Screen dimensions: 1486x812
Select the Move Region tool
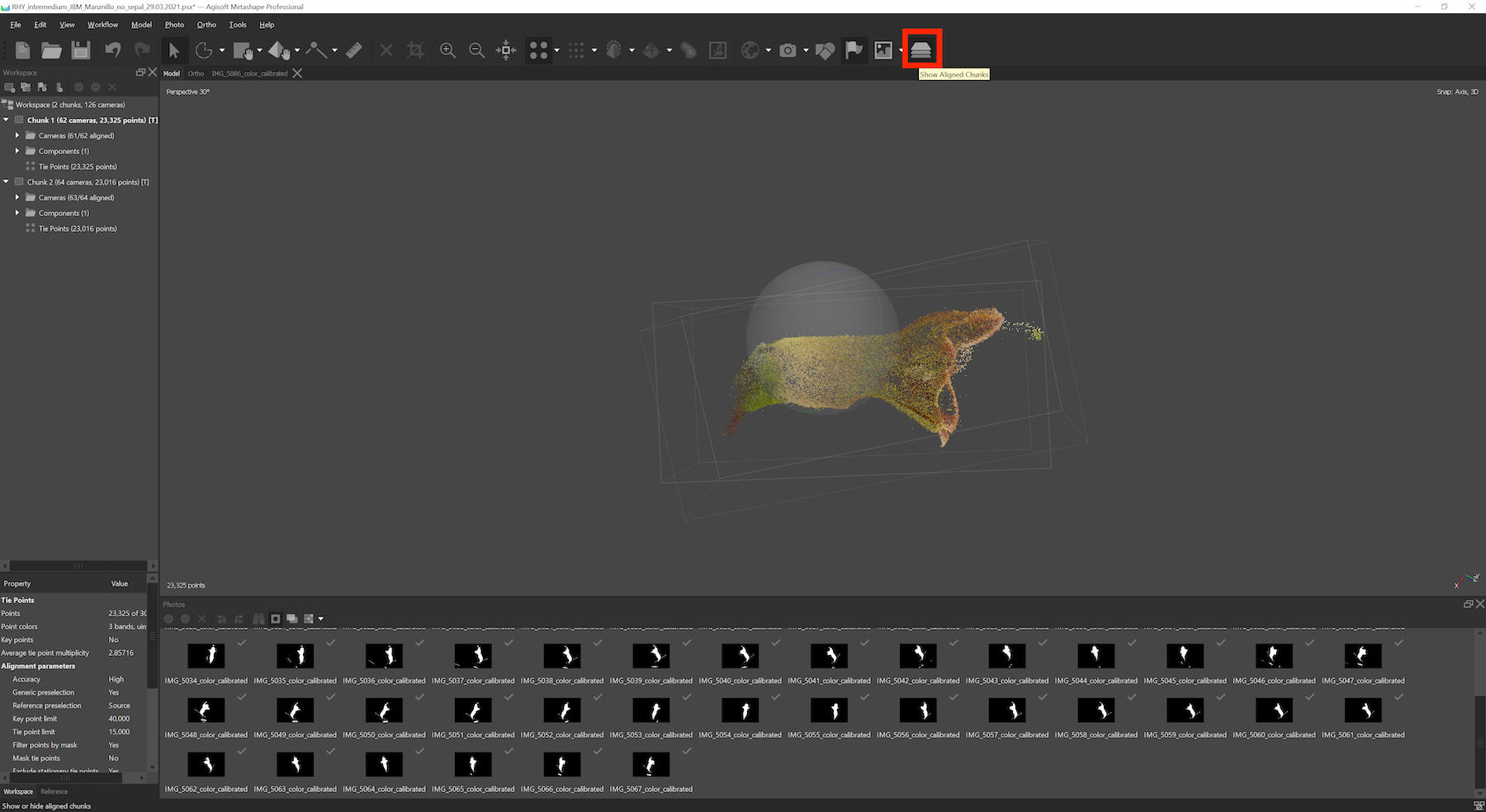(243, 50)
